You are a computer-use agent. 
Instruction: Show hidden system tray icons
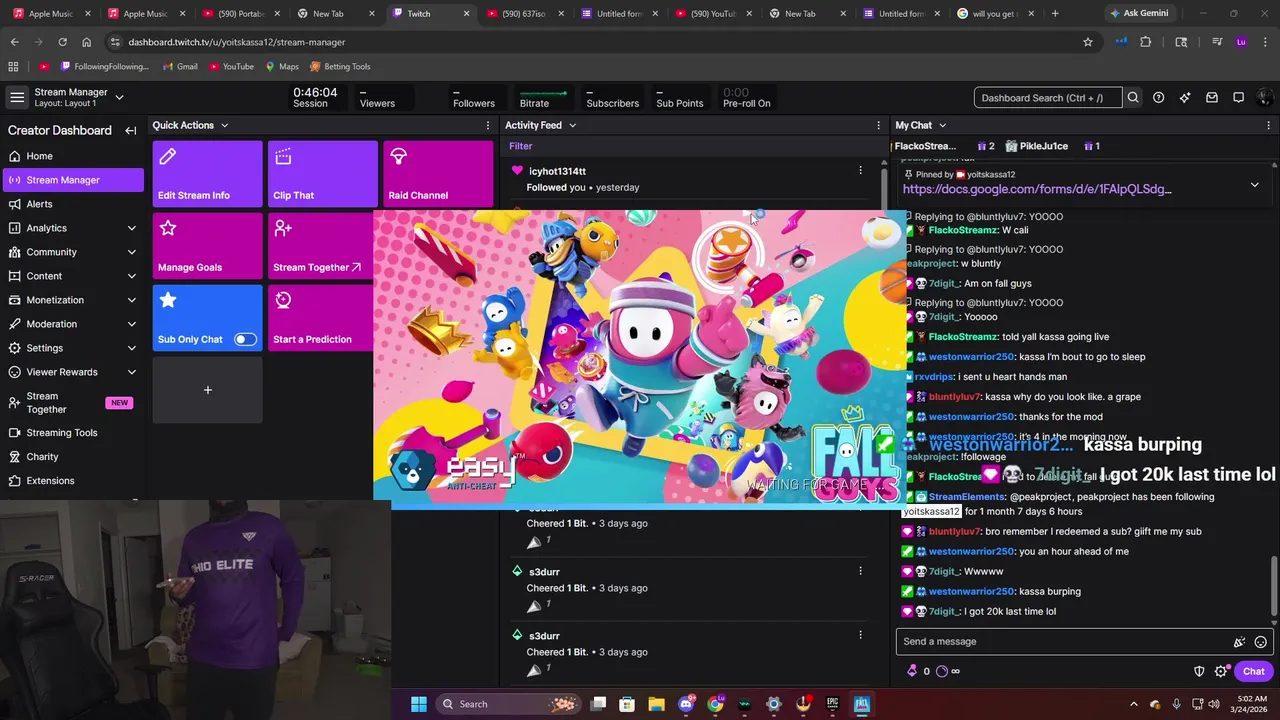point(1133,704)
